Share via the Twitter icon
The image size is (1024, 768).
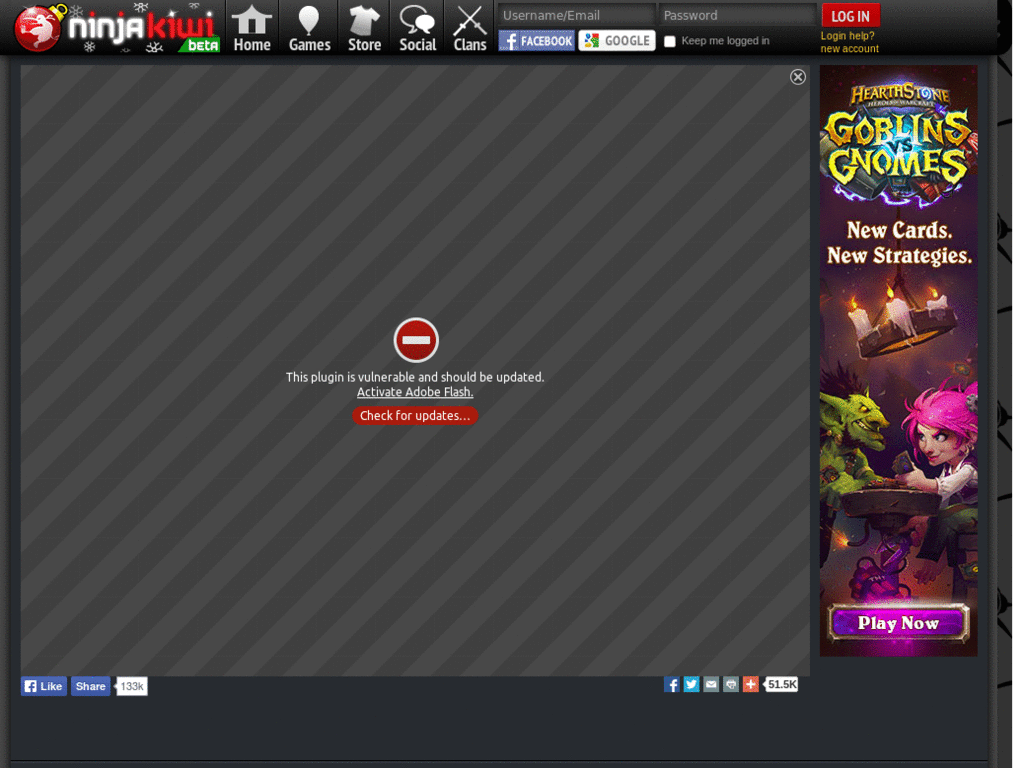(x=691, y=684)
